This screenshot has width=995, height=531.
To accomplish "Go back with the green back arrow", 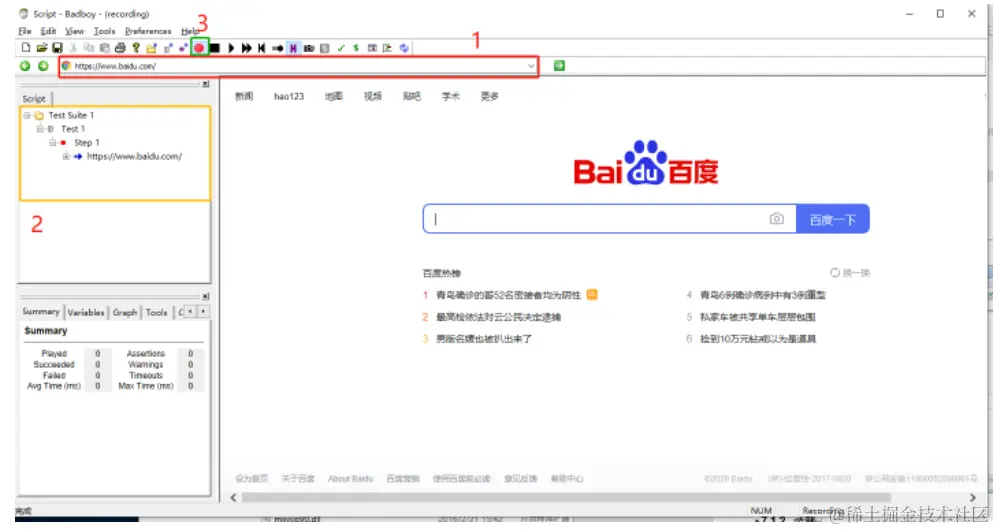I will click(25, 65).
